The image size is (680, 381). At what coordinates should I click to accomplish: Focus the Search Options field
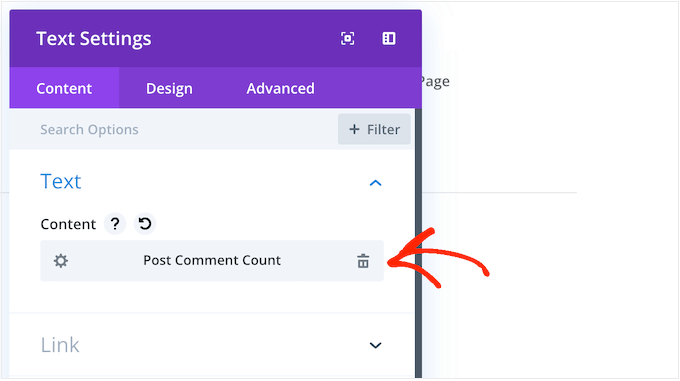tap(173, 129)
